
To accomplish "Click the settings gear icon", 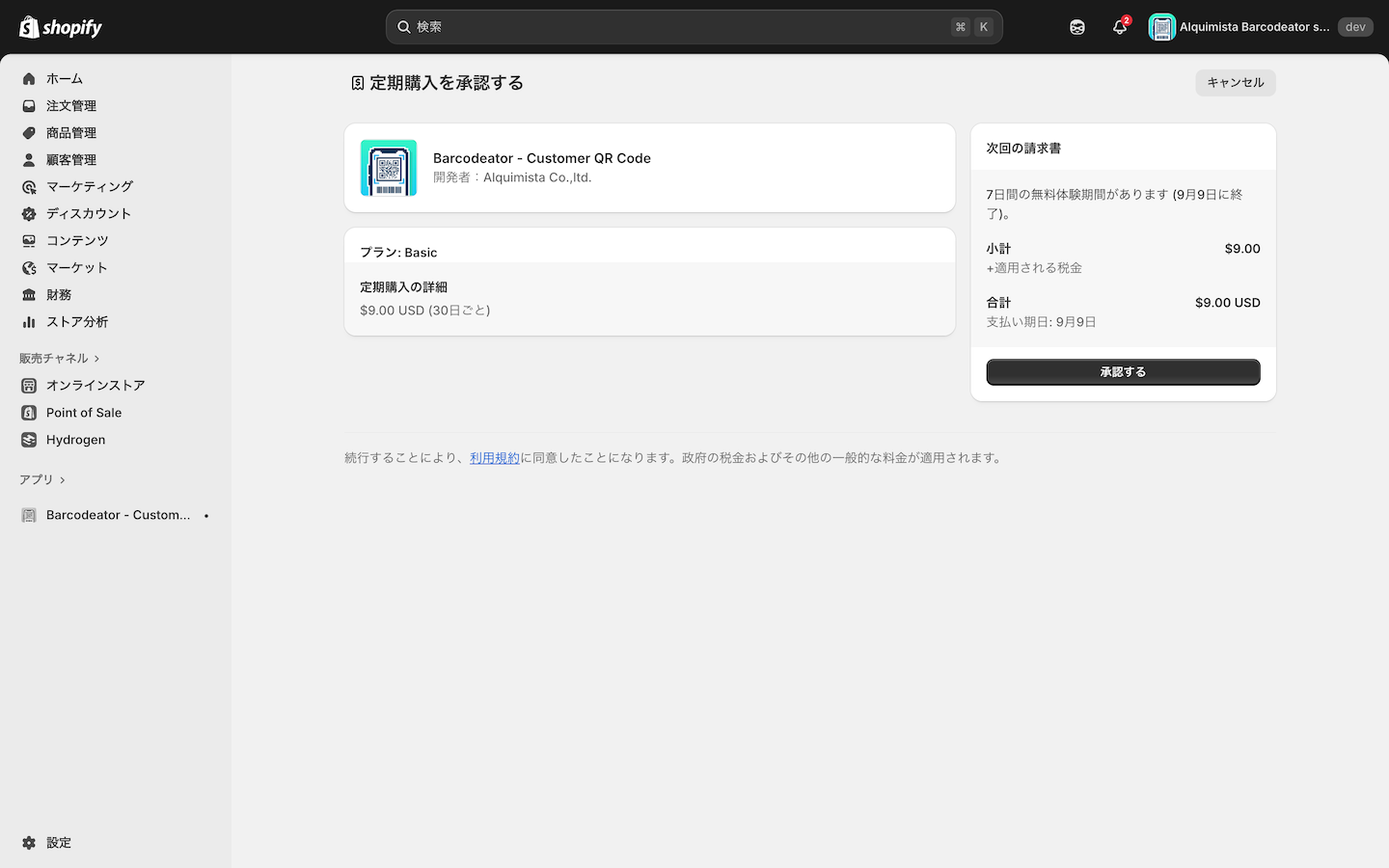I will pos(29,843).
